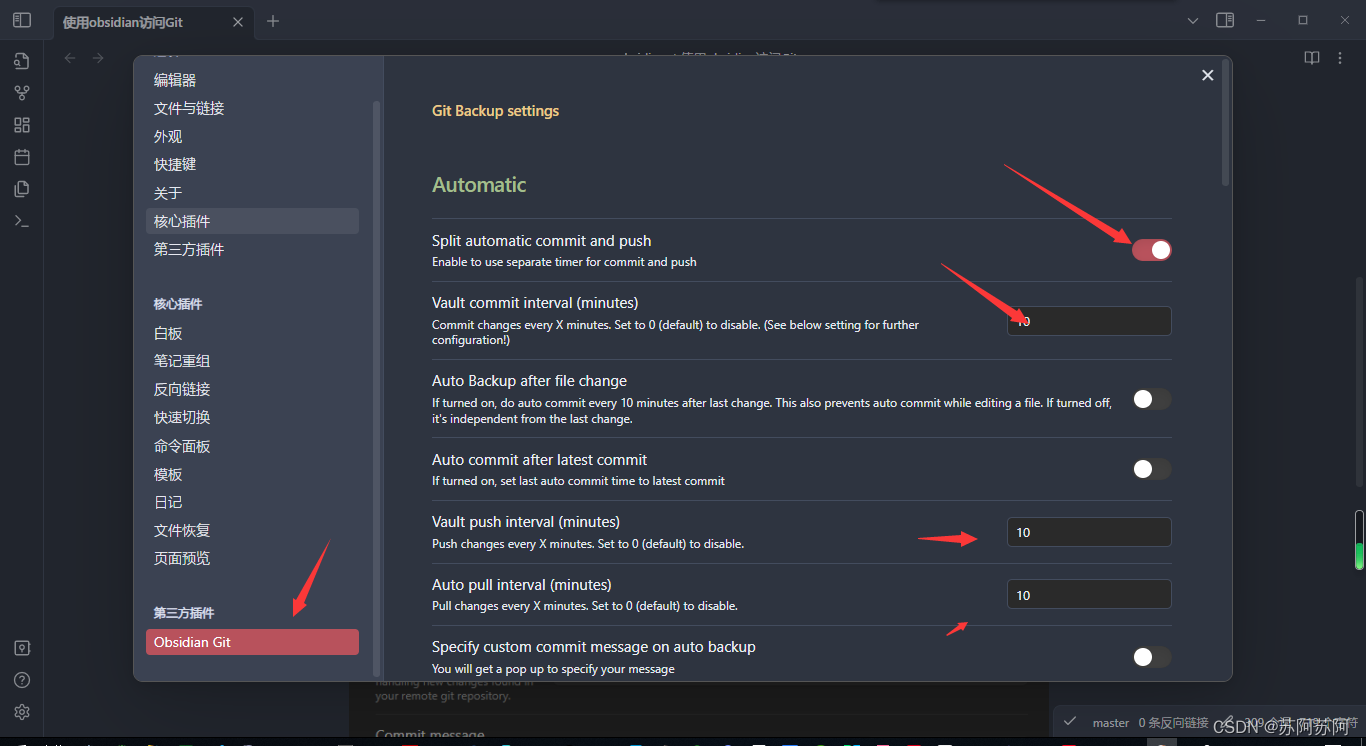This screenshot has height=746, width=1366.
Task: Navigate back with left arrow
Action: click(x=70, y=58)
